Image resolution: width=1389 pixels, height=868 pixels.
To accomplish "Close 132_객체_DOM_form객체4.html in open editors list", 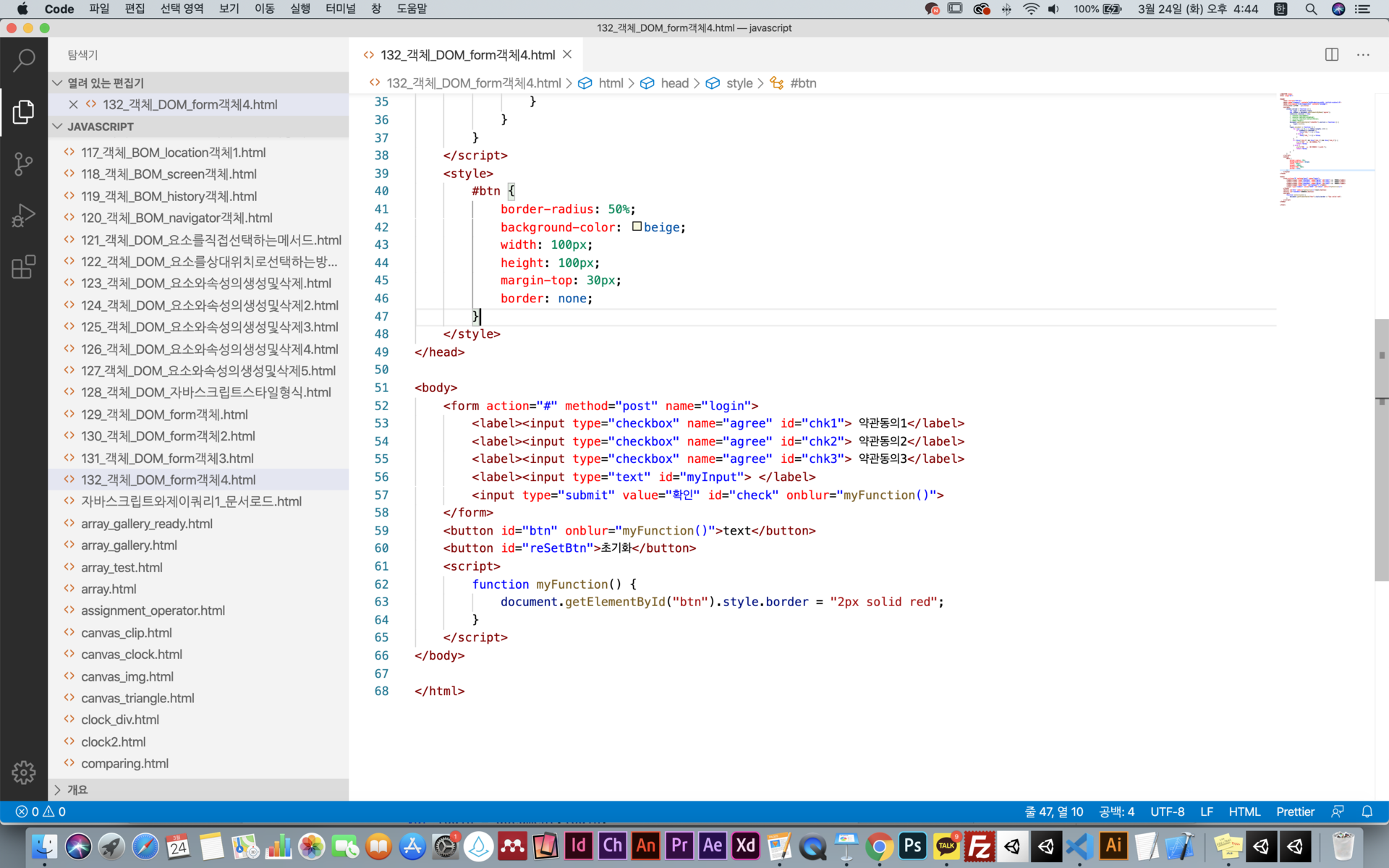I will point(73,104).
